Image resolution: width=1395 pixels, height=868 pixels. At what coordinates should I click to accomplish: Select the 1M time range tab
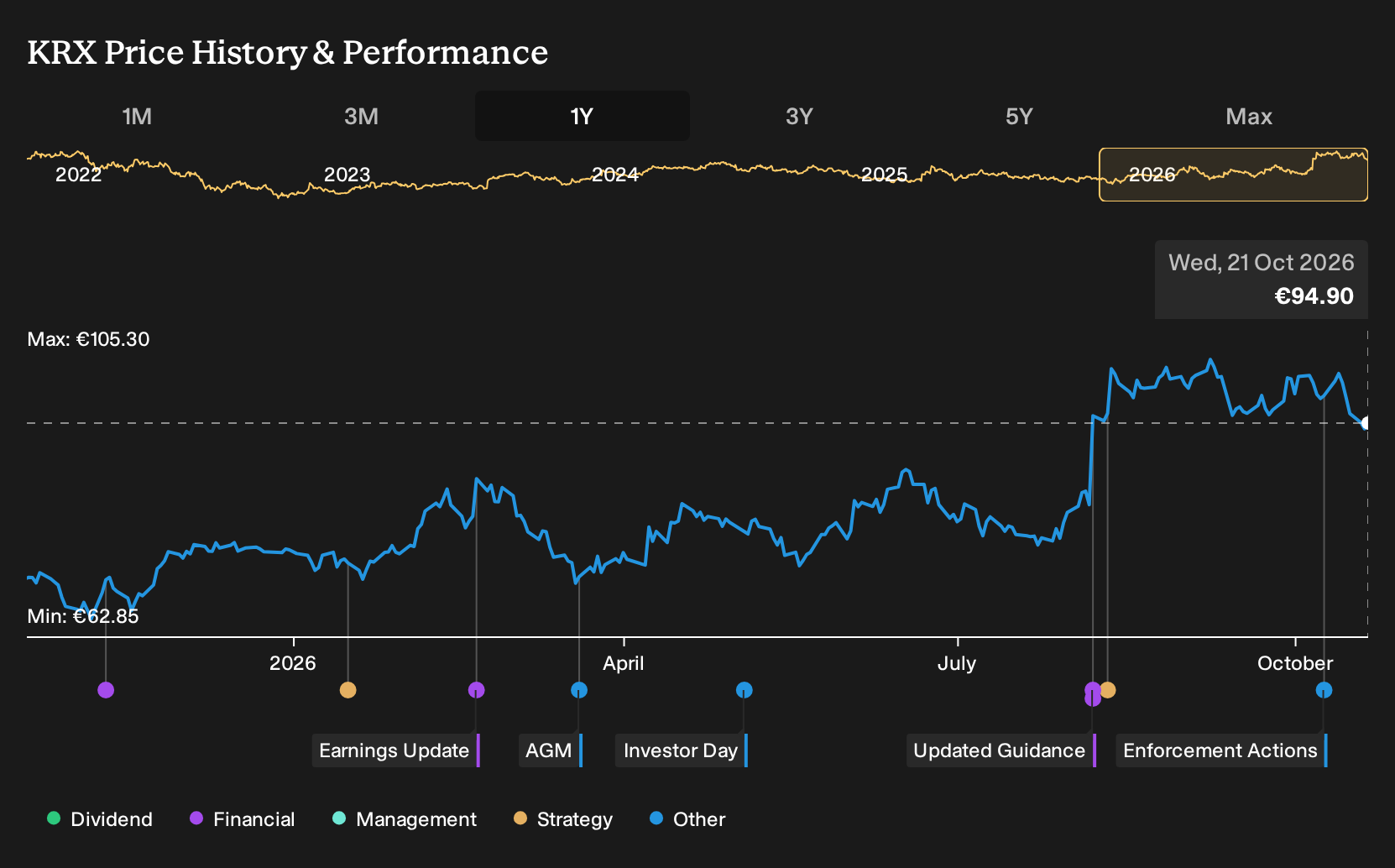(137, 116)
